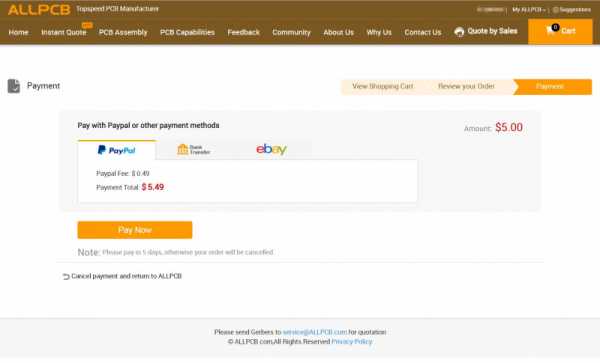Select the eBay payment option
This screenshot has height=363, width=600.
[271, 149]
